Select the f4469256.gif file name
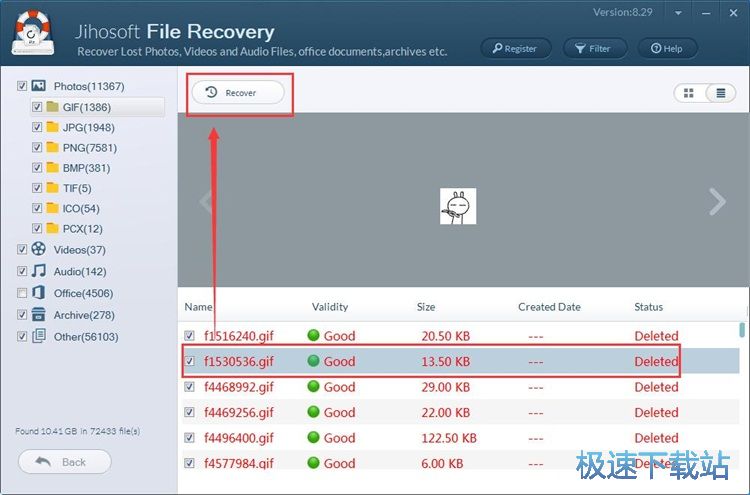 tap(239, 412)
